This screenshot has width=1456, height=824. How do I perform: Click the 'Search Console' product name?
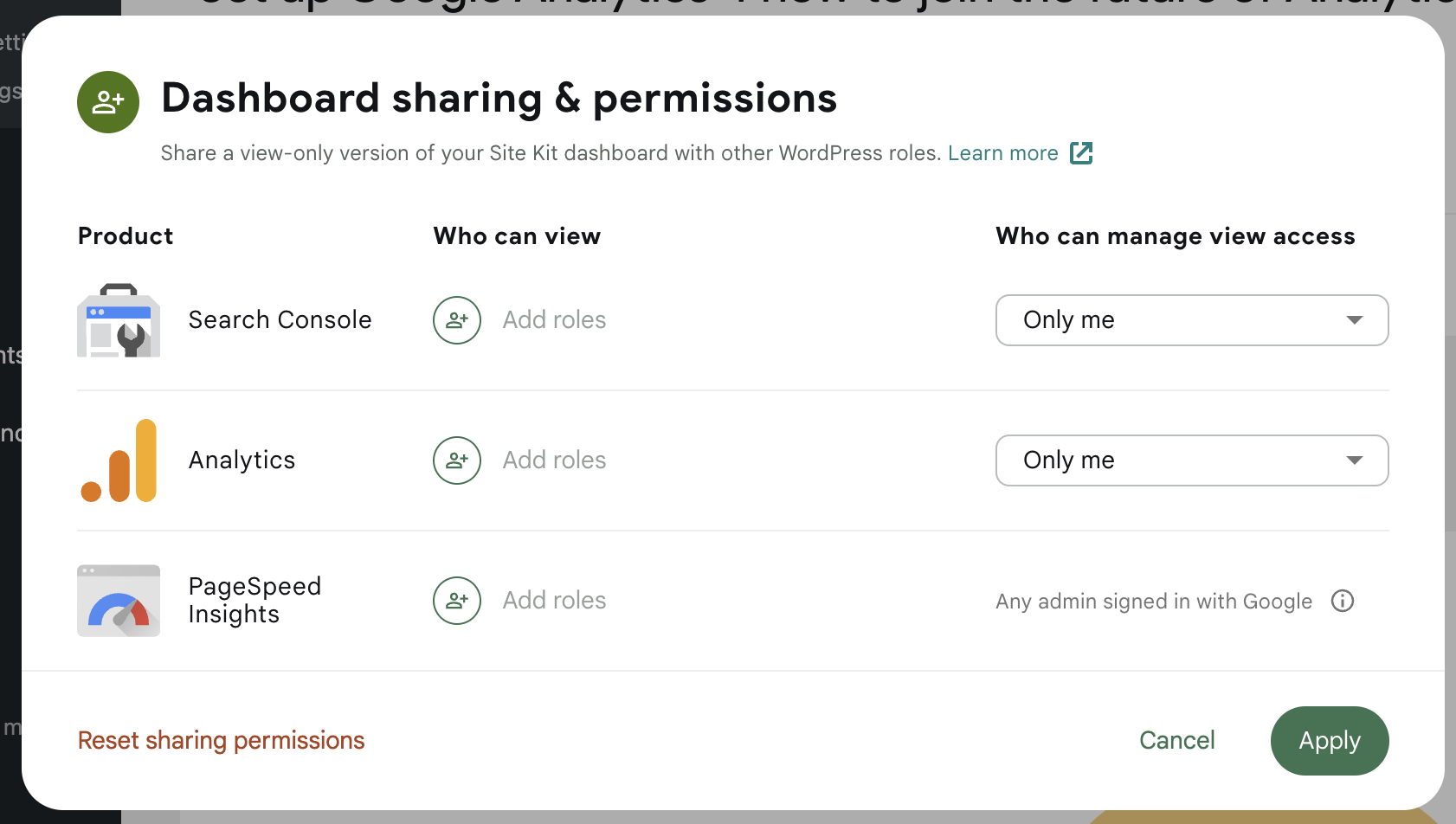pyautogui.click(x=280, y=320)
